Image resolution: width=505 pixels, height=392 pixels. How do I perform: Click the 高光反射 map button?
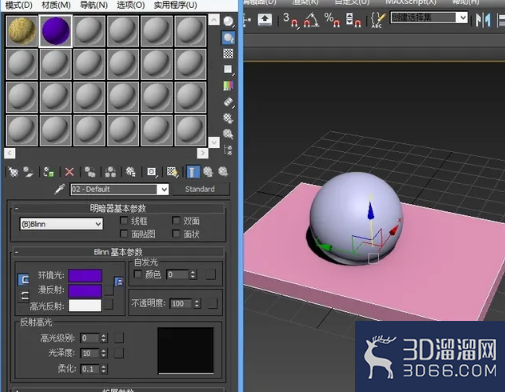(x=109, y=304)
